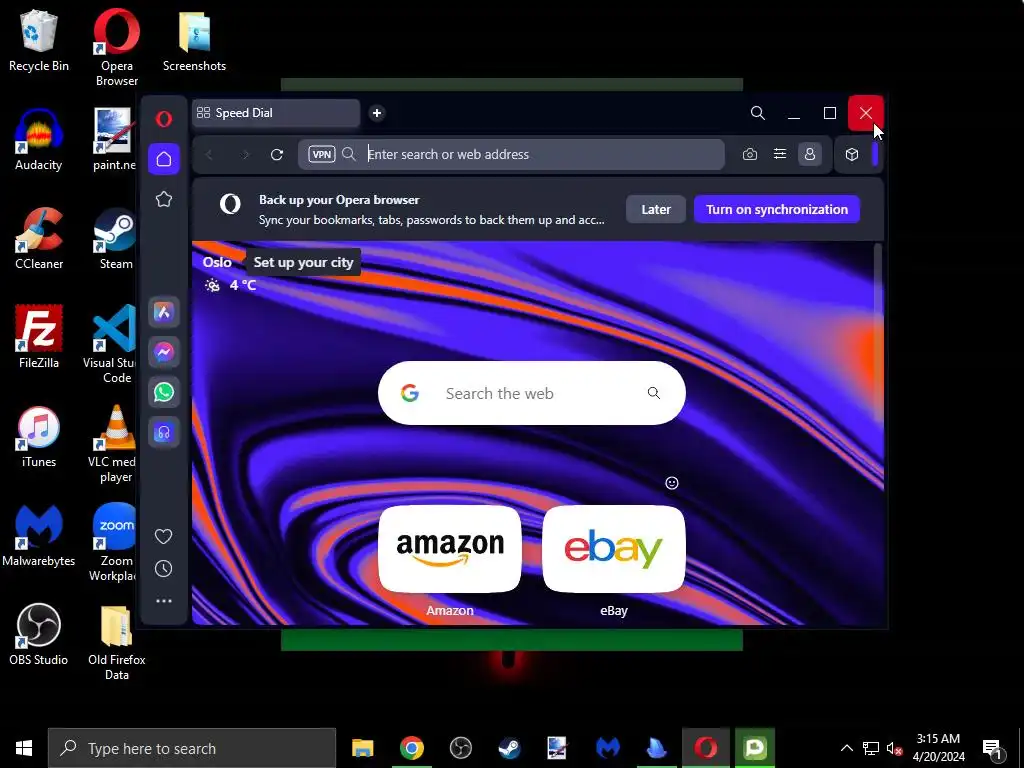Open the profile account icon
This screenshot has width=1024, height=768.
point(810,154)
